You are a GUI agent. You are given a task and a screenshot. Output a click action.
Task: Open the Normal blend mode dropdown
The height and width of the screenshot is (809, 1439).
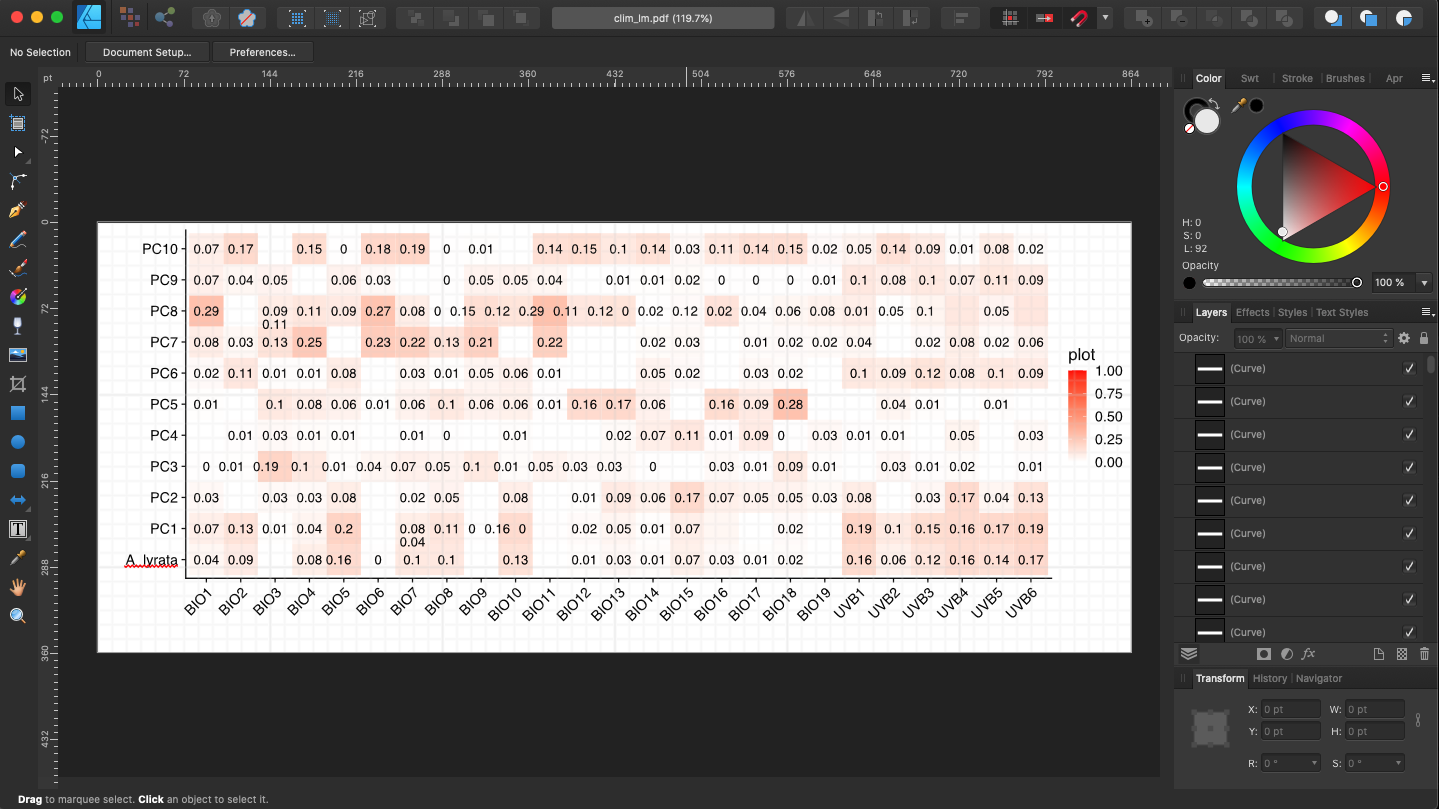1338,339
